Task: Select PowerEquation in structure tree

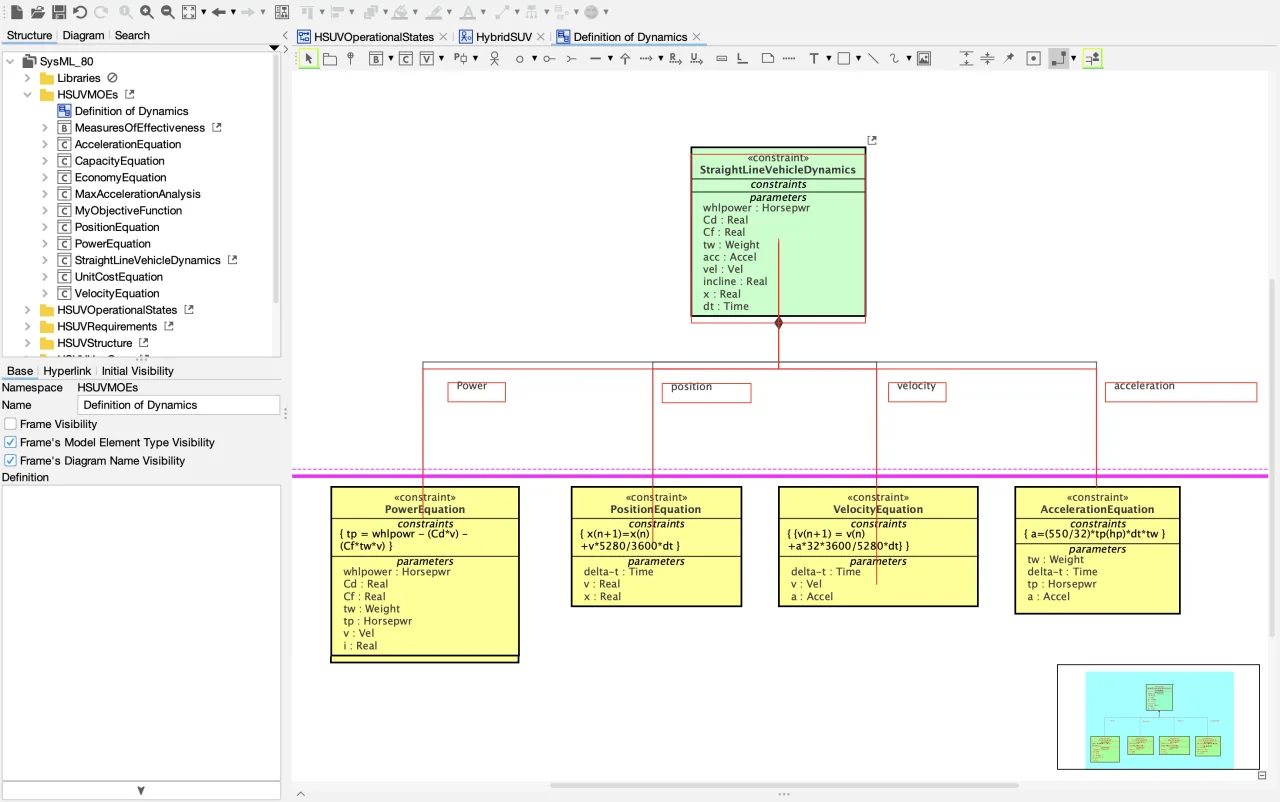Action: (x=112, y=244)
